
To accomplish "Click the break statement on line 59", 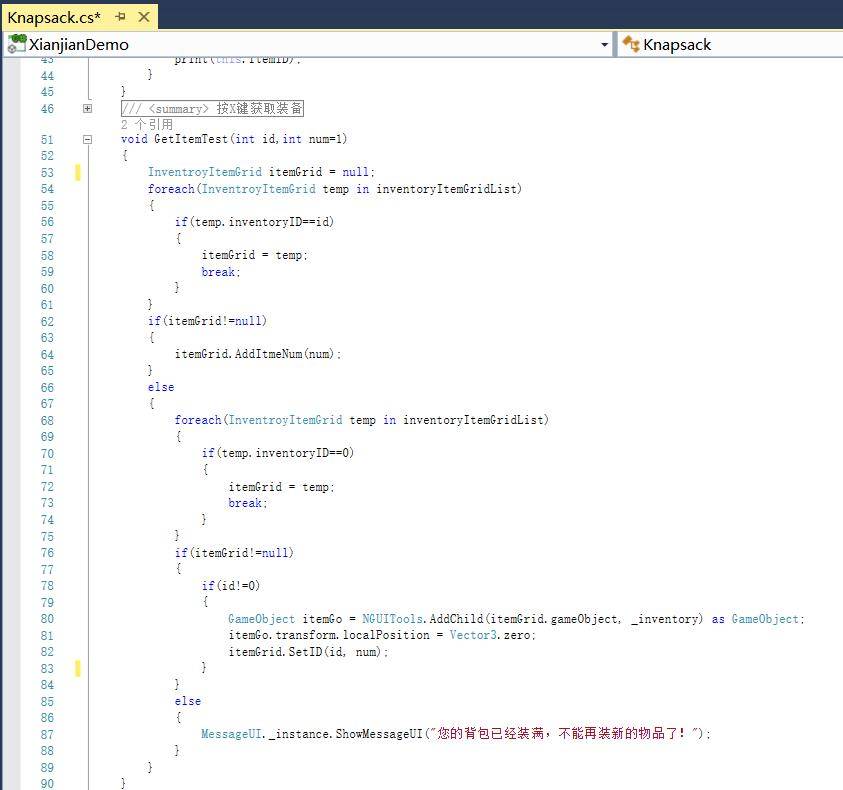I will click(x=220, y=272).
